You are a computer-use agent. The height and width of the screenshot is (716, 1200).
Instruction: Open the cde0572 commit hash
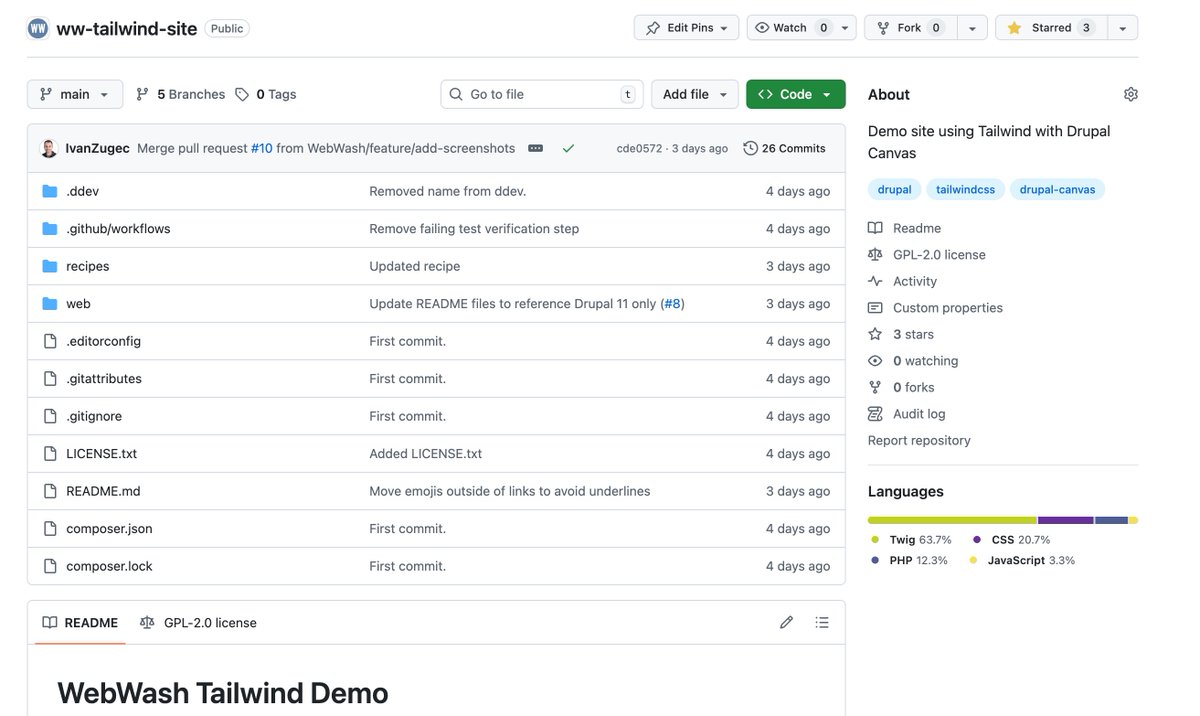tap(639, 148)
